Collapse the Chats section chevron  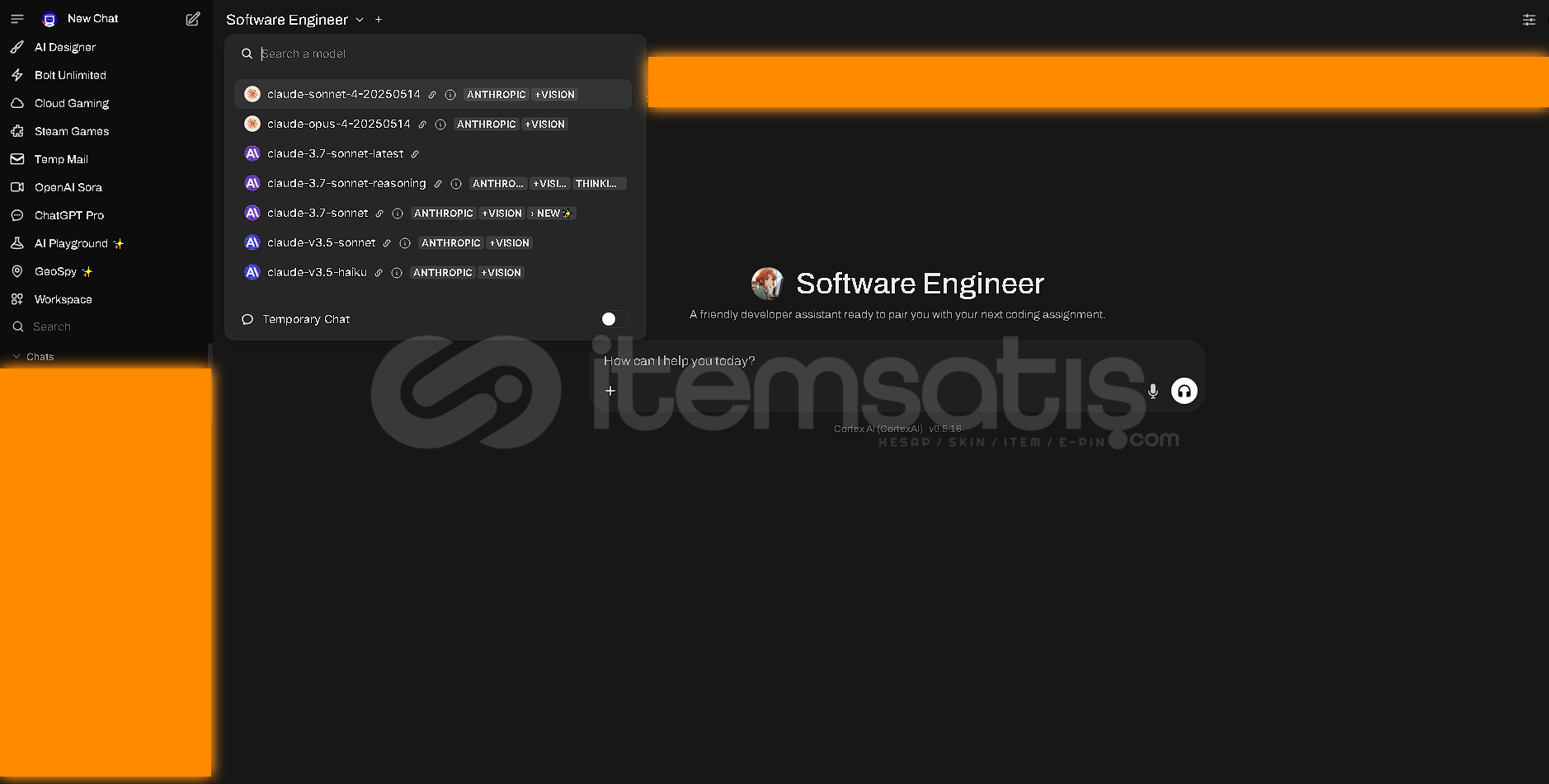pyautogui.click(x=16, y=357)
